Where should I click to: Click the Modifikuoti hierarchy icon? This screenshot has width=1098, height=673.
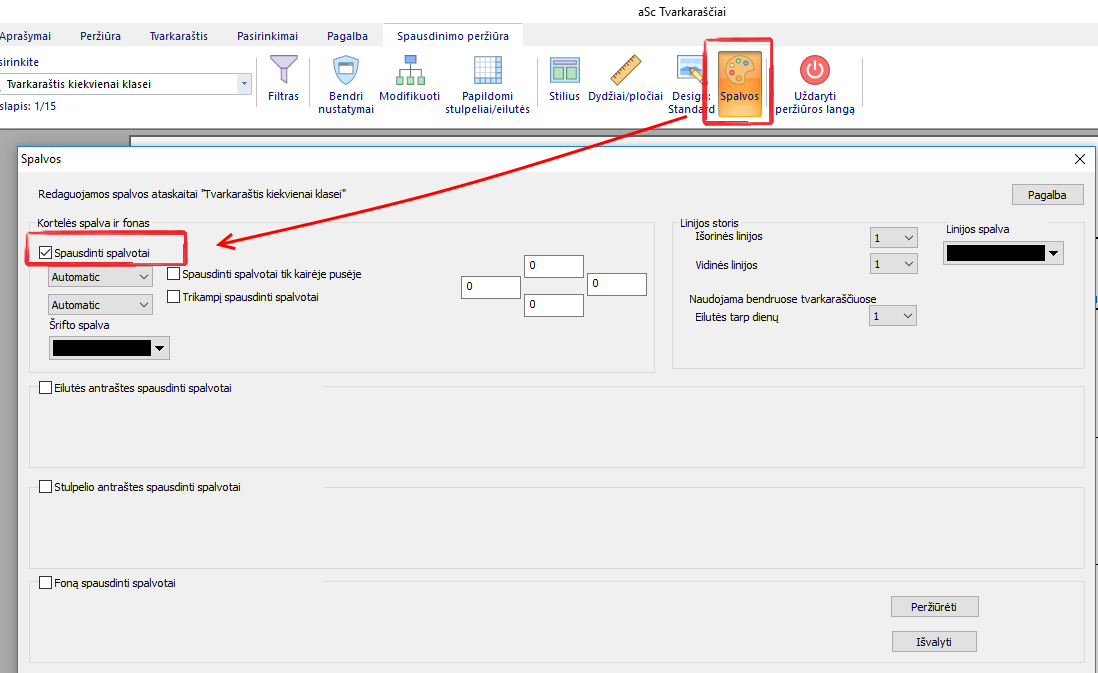click(x=409, y=72)
